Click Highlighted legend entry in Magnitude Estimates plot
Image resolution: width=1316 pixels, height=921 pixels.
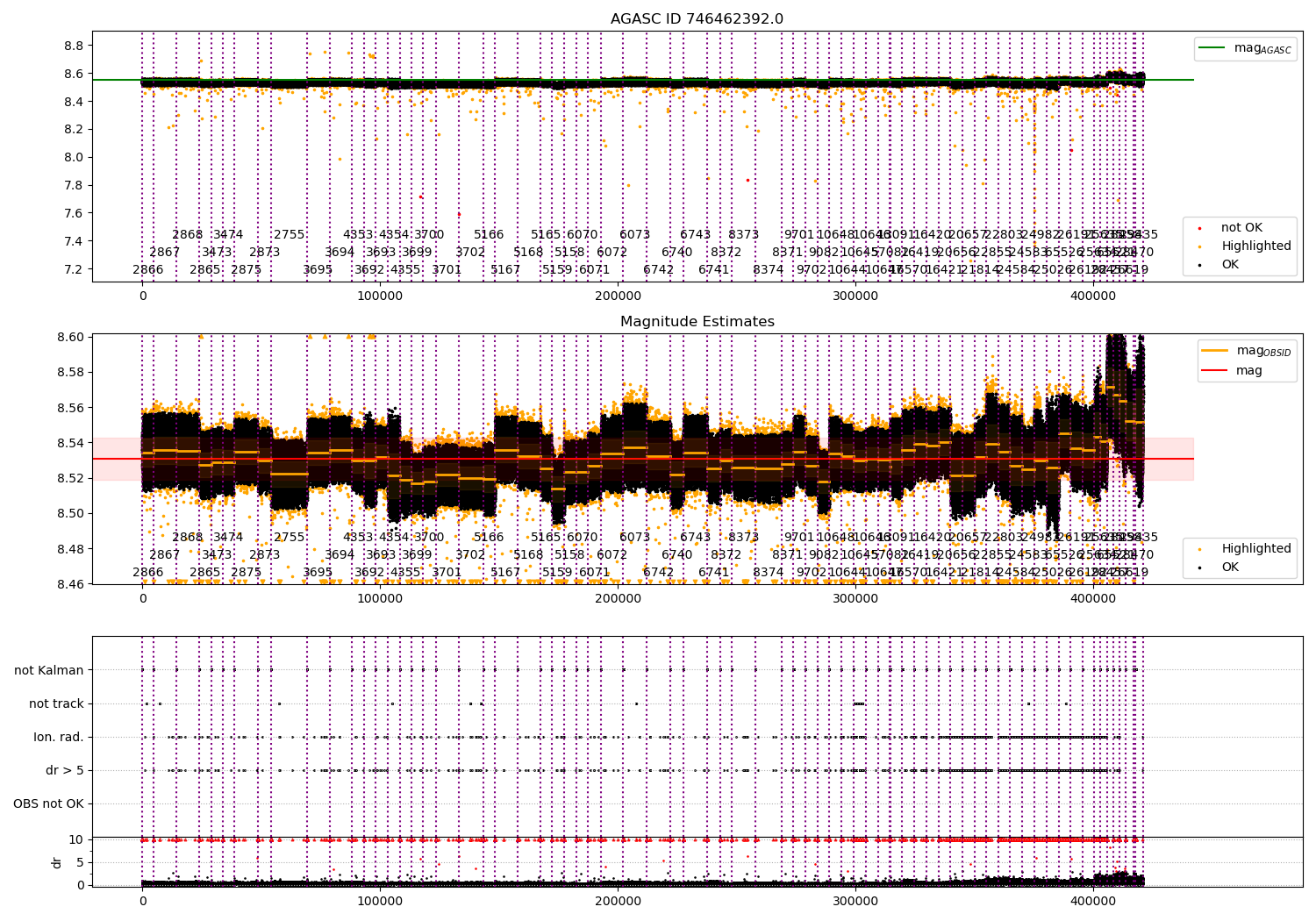tap(1243, 548)
